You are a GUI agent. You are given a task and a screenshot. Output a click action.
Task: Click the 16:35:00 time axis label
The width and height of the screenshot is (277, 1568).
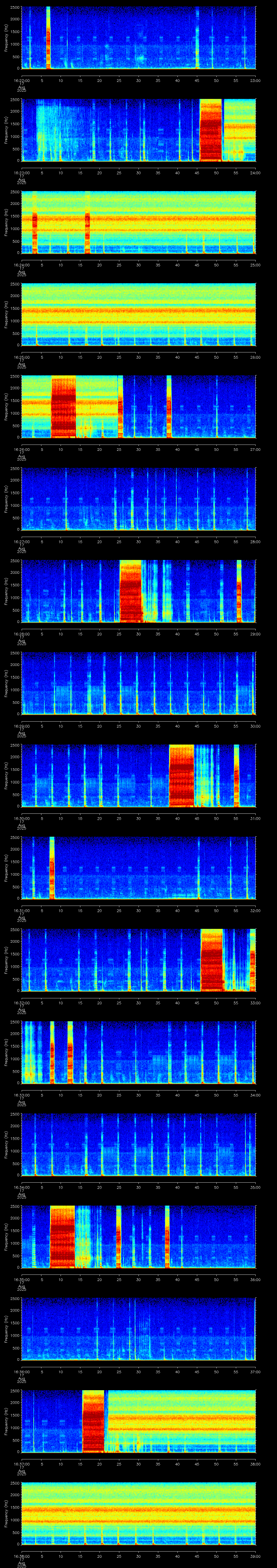click(22, 1279)
